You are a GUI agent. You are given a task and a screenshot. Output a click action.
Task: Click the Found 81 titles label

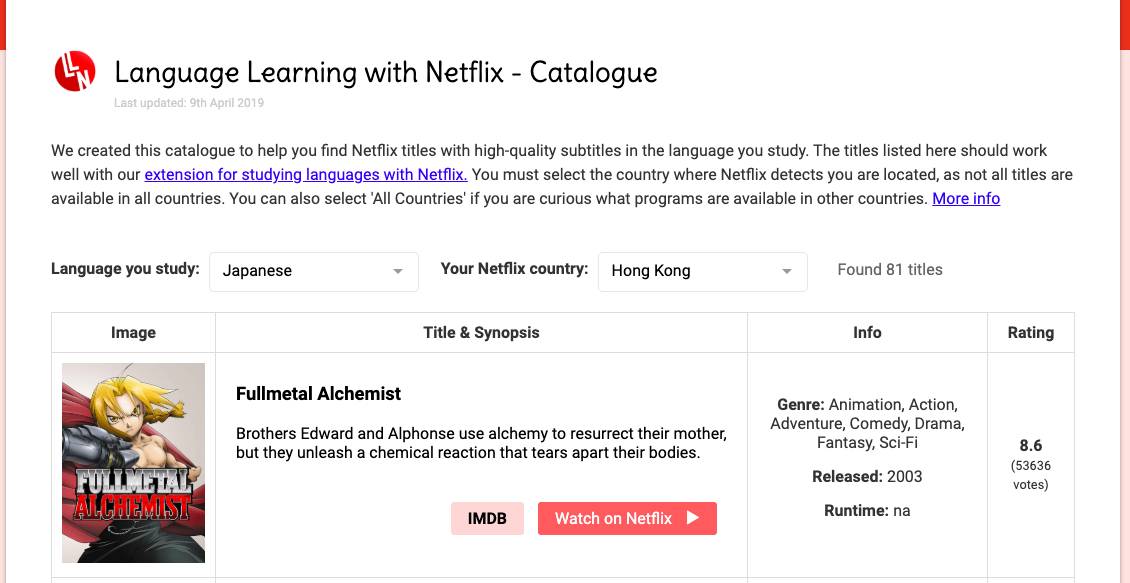point(889,269)
